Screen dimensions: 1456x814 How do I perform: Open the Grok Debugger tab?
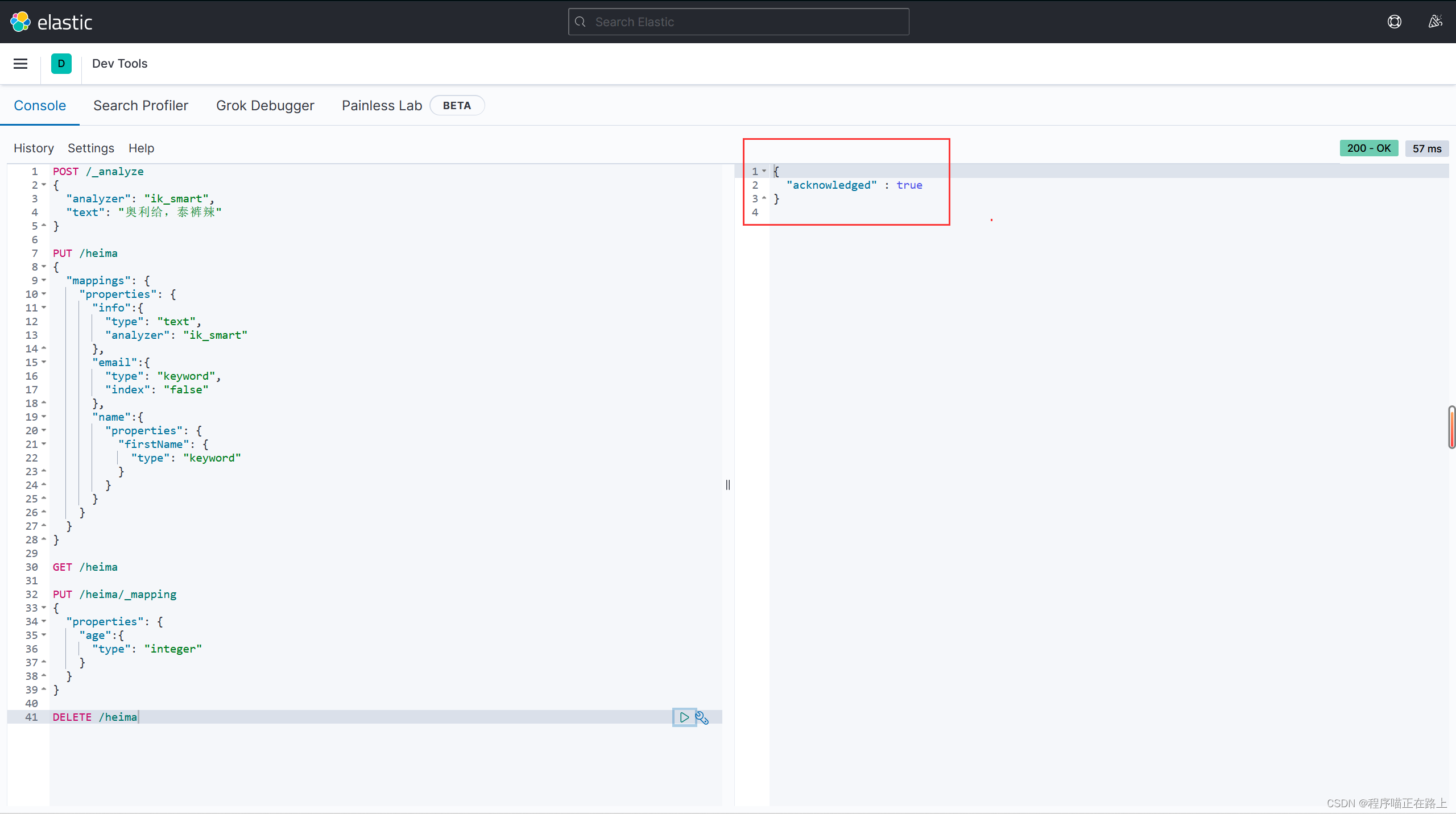265,106
